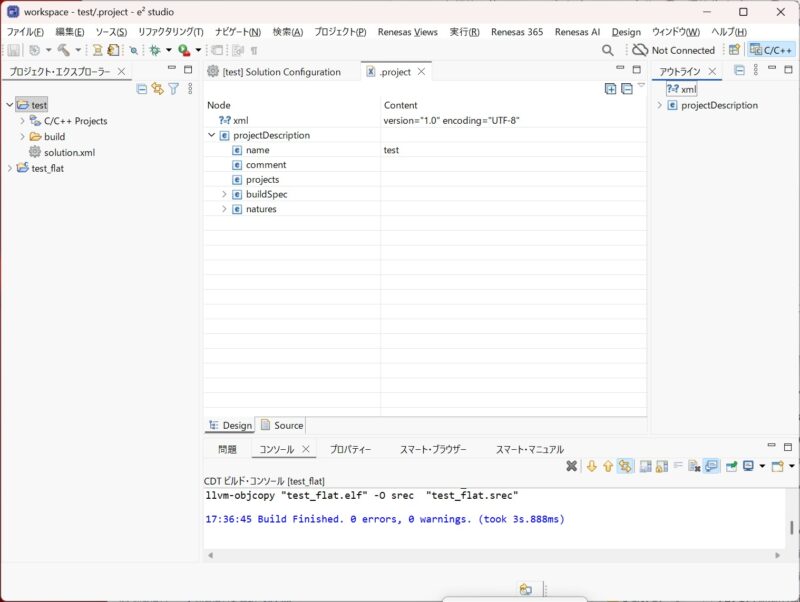Open the Renesas Views menu
Screen dimensions: 800x602
[x=407, y=32]
